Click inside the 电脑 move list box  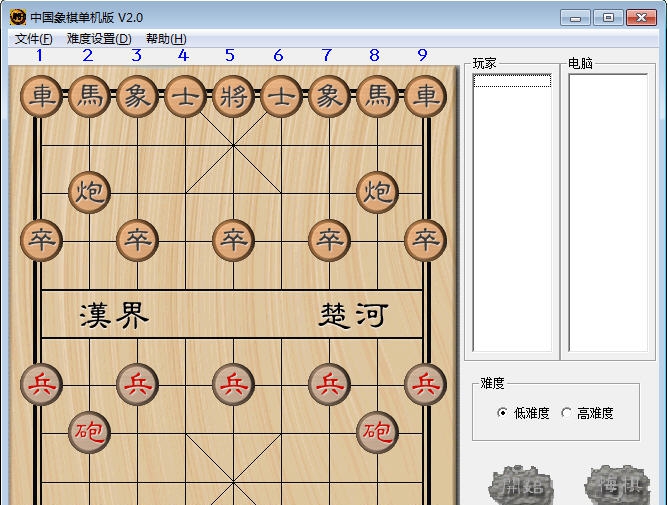[x=608, y=213]
